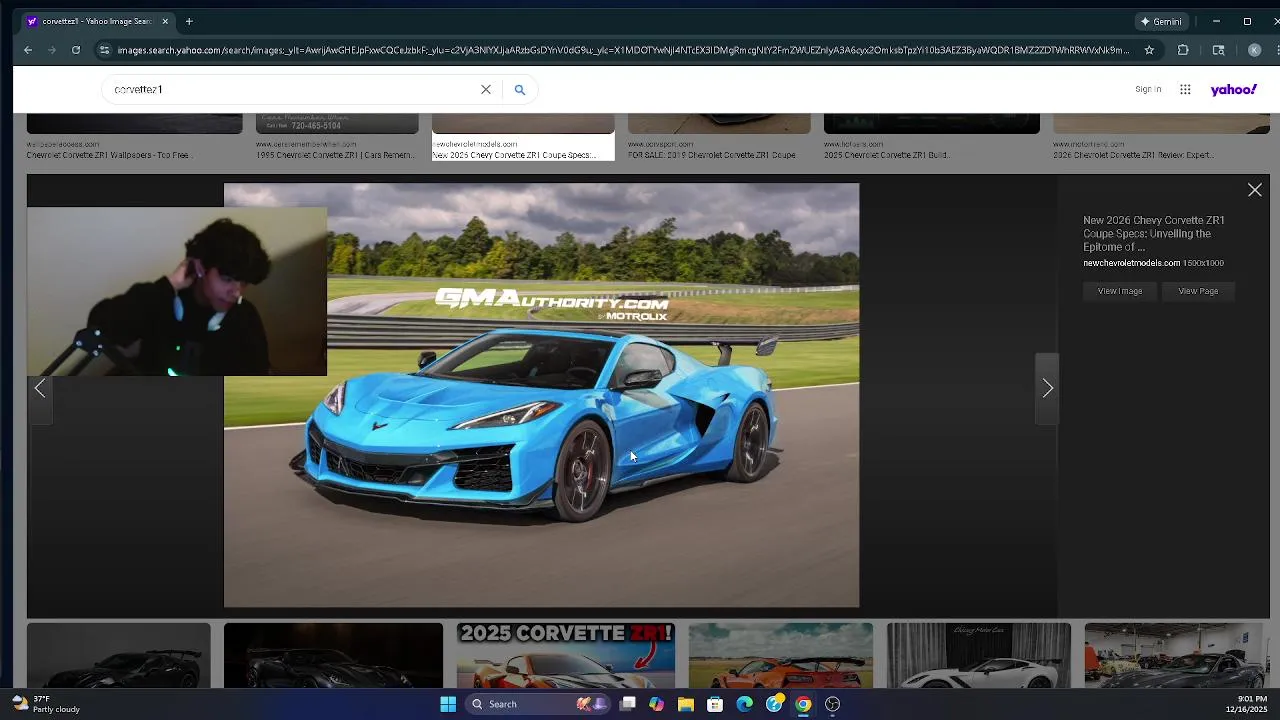Launch Microsoft Edge from the taskbar
Image resolution: width=1280 pixels, height=720 pixels.
pos(744,704)
